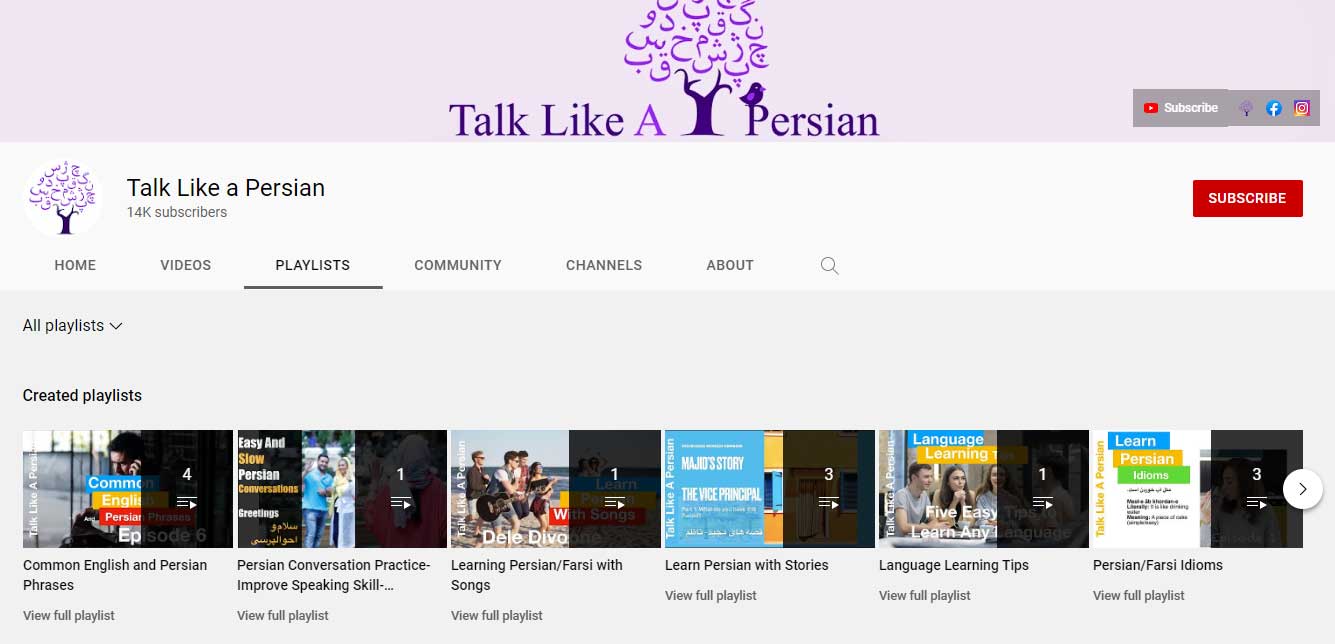View full playlist for Common English Phrases
This screenshot has height=644, width=1335.
point(69,615)
